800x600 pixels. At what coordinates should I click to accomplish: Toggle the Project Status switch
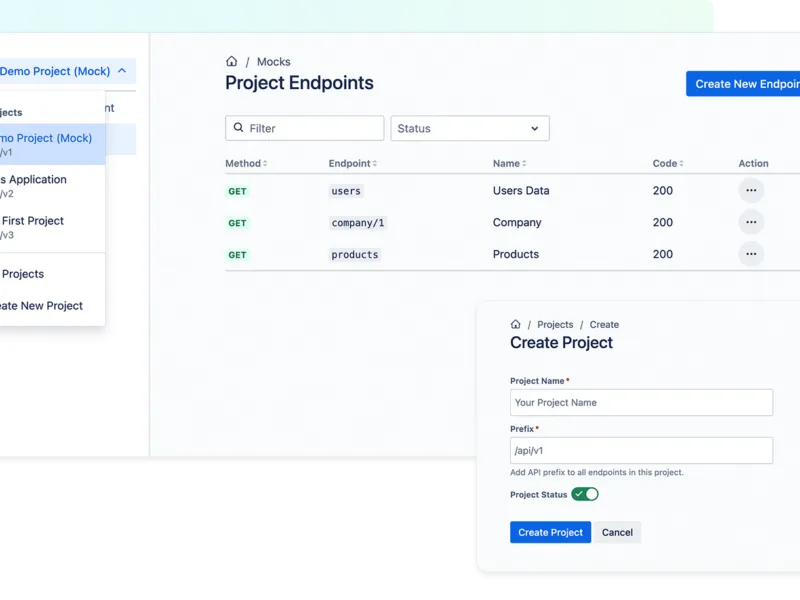(x=585, y=494)
